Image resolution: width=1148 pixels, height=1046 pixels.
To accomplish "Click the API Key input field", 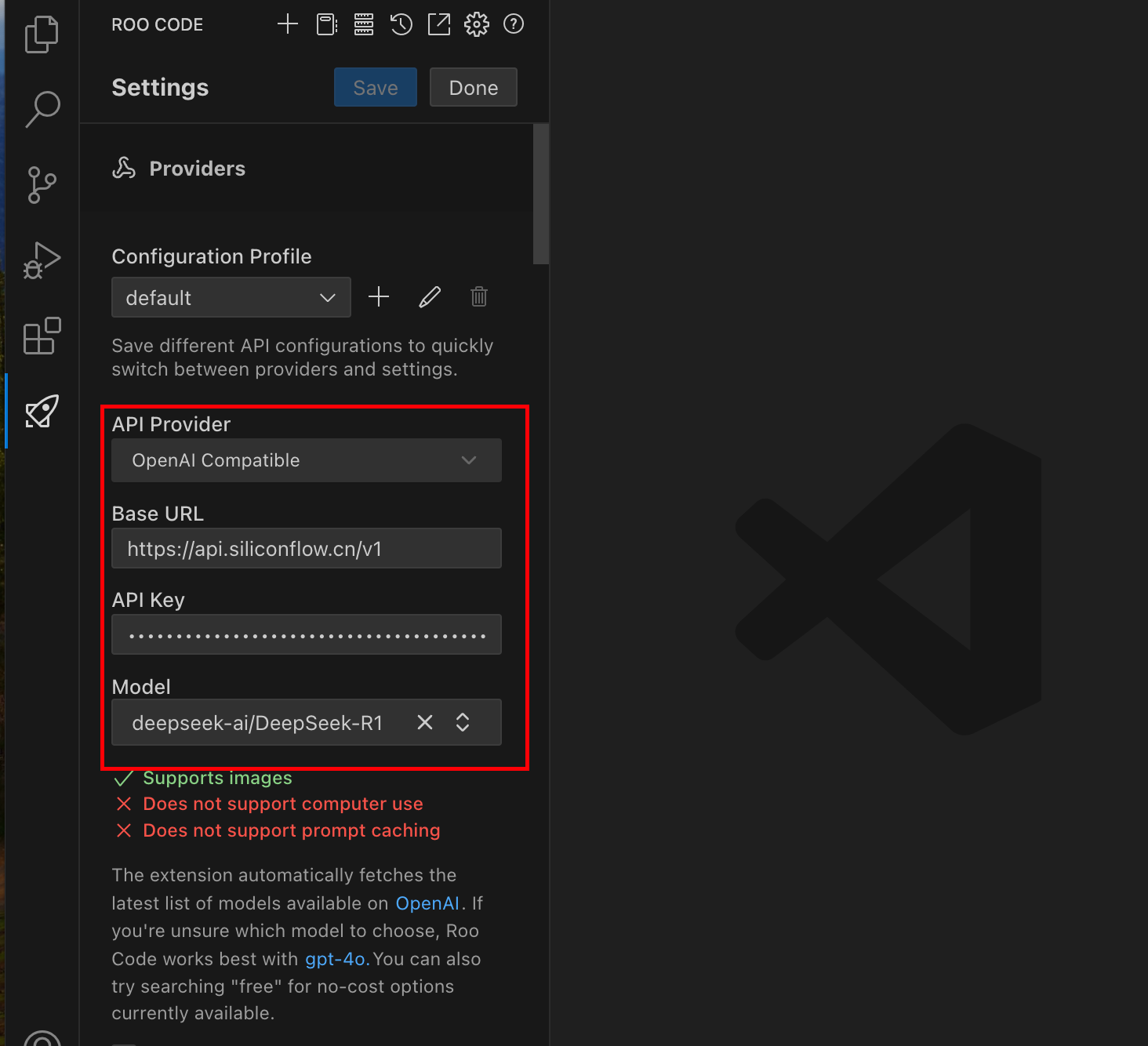I will [307, 634].
